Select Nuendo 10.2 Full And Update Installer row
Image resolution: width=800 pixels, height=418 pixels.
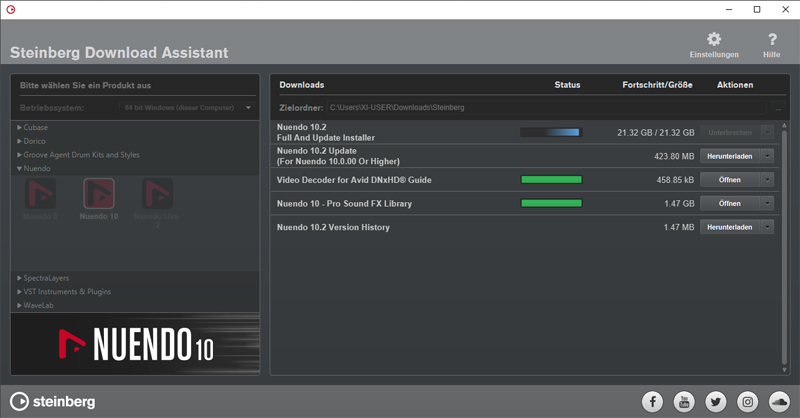pyautogui.click(x=525, y=132)
